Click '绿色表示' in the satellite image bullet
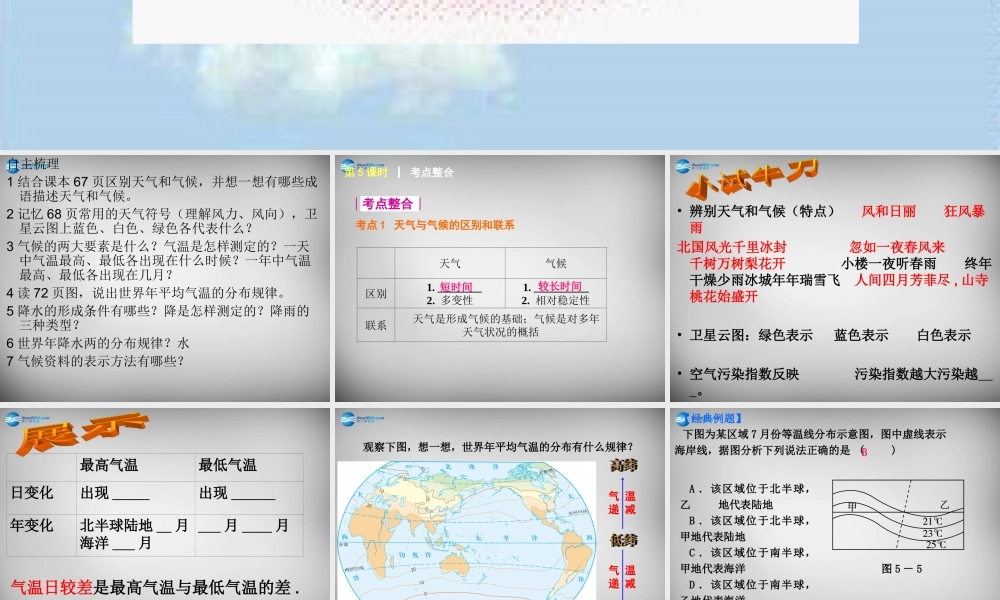This screenshot has width=1000, height=600. click(x=785, y=335)
